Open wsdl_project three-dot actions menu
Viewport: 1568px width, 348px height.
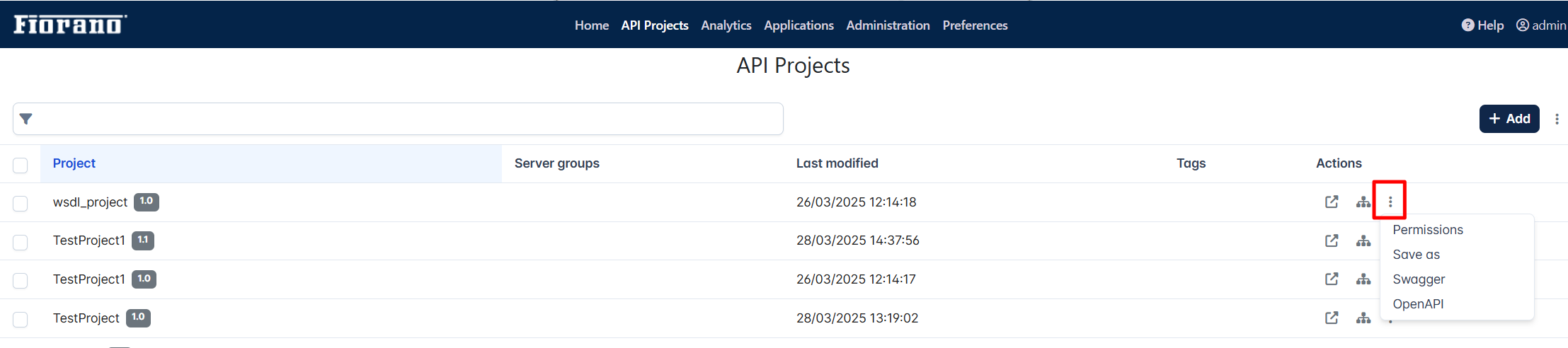(1390, 202)
